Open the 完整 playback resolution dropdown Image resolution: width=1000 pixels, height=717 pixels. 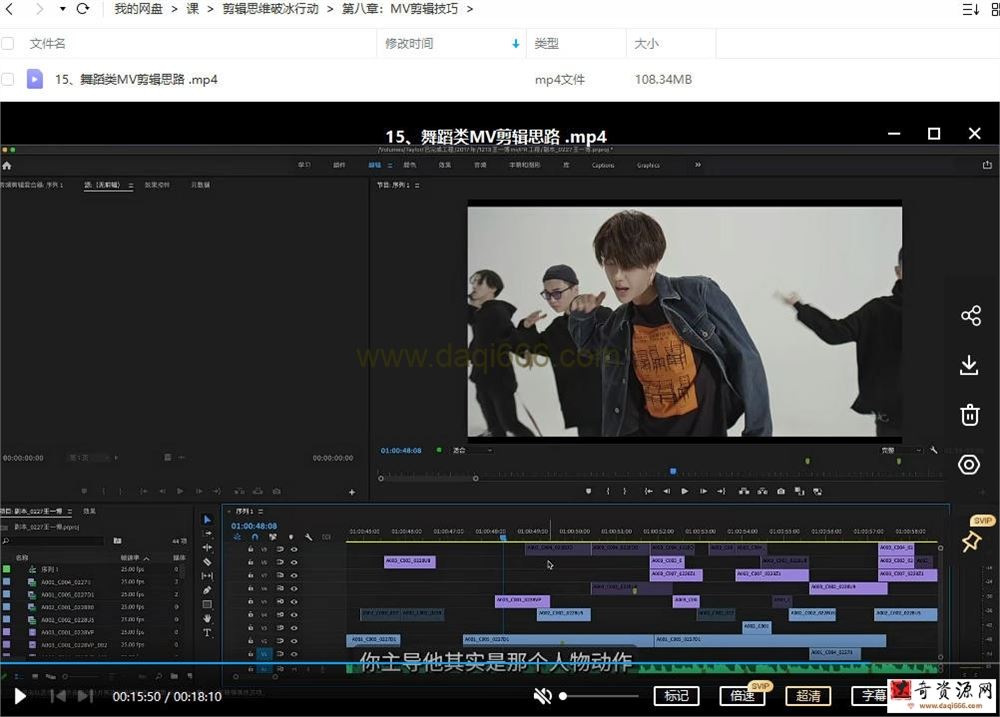[901, 450]
